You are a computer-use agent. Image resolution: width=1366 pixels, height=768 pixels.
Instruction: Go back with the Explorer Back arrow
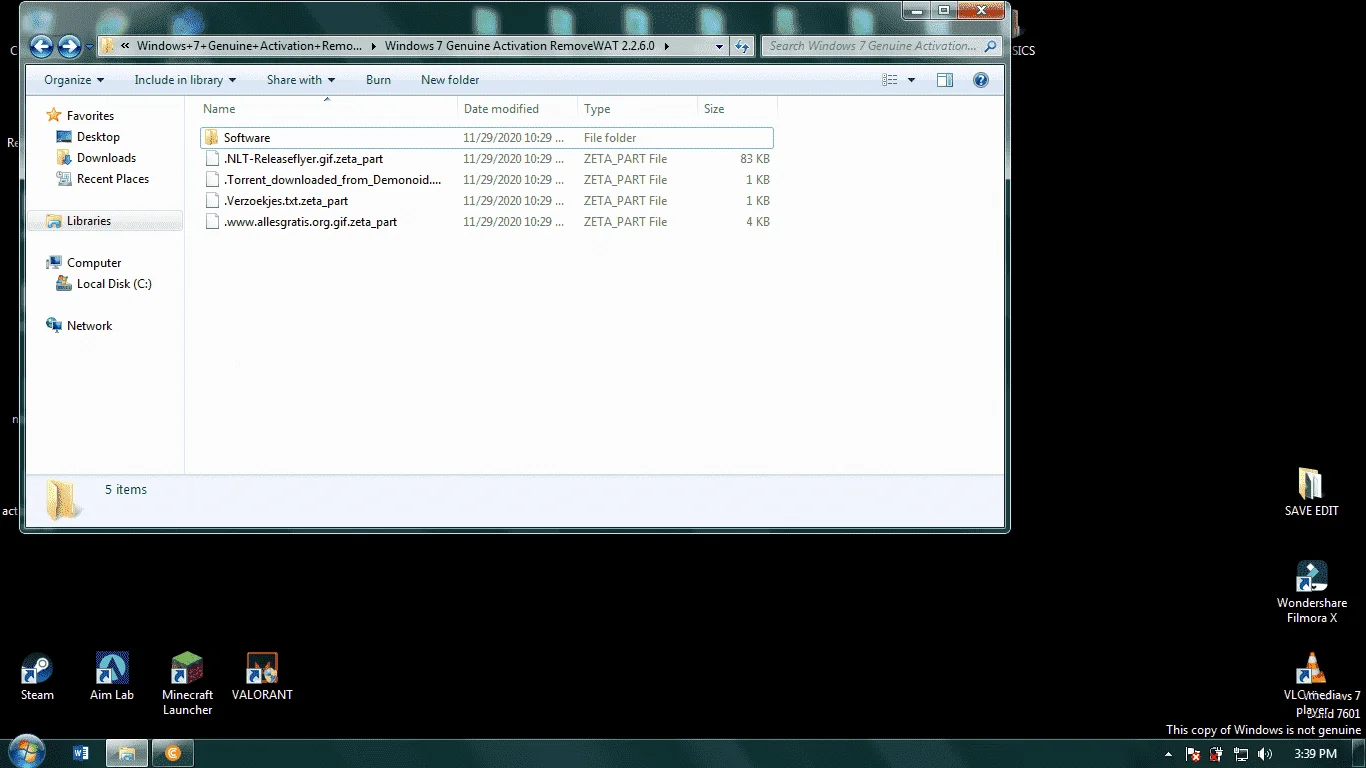[x=41, y=46]
